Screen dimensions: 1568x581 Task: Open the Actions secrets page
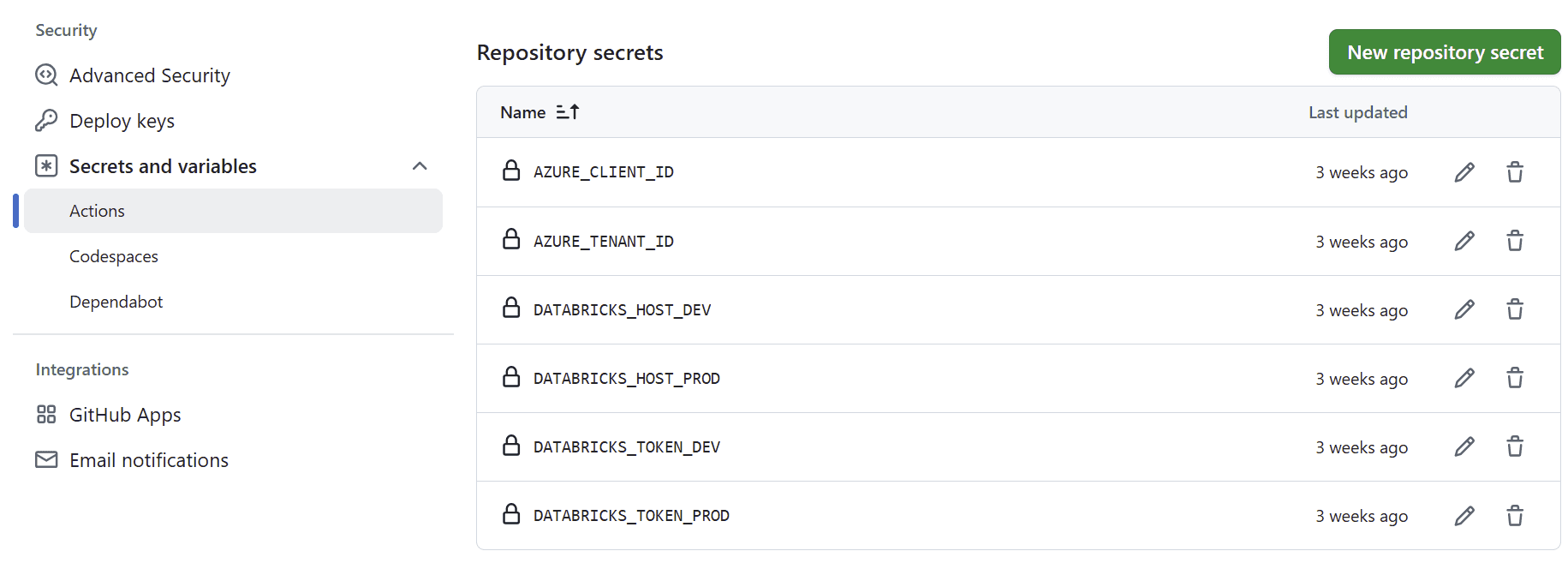click(97, 211)
